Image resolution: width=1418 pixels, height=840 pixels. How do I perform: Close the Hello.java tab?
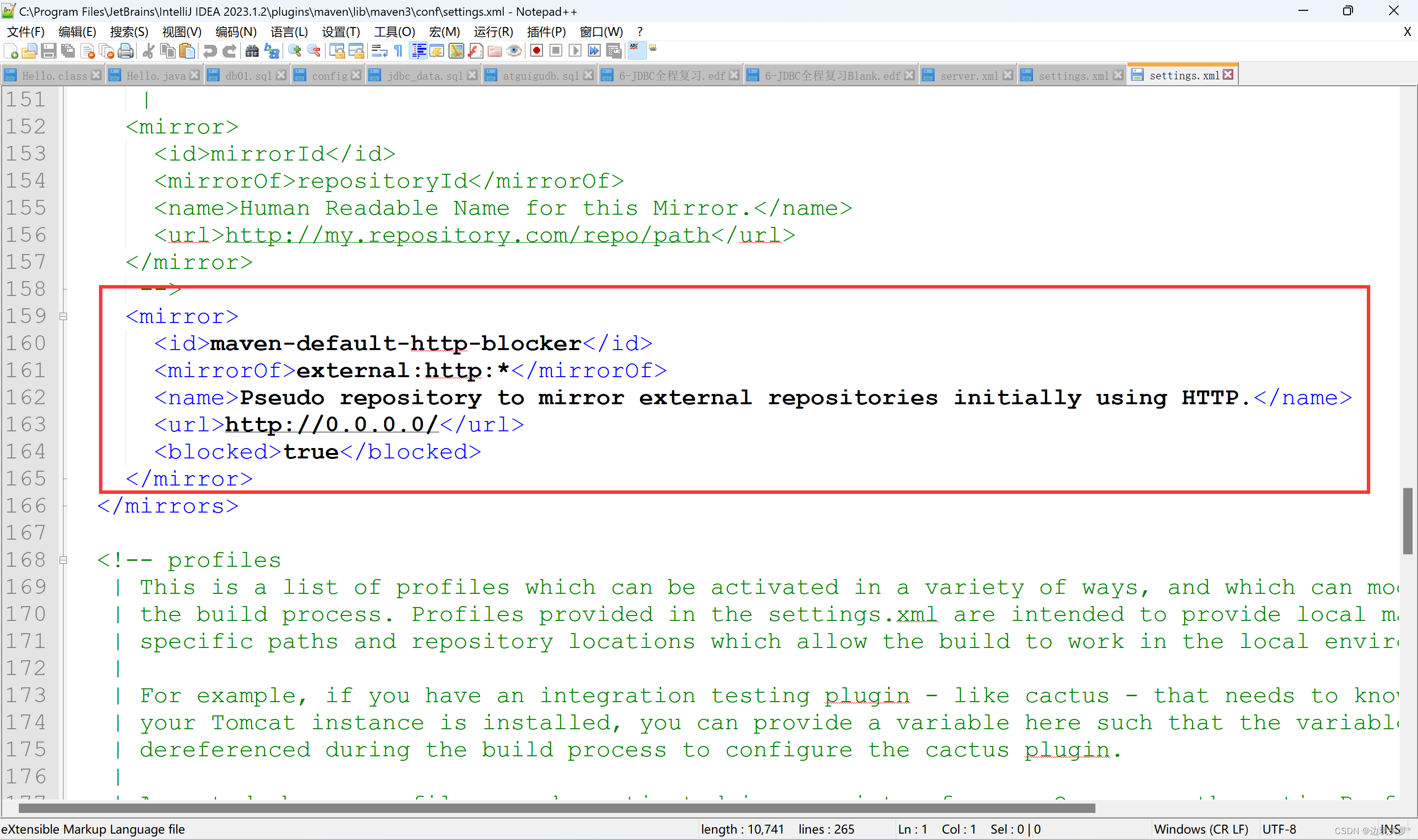(x=194, y=75)
